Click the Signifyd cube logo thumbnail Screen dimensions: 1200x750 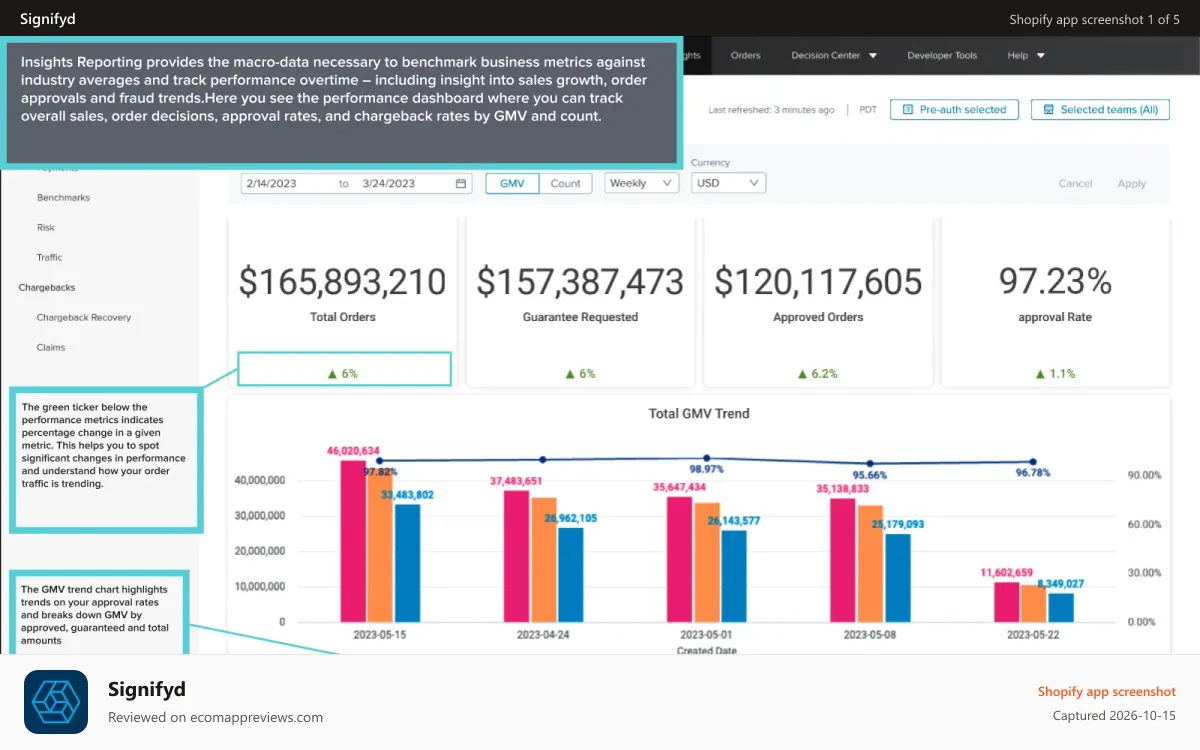(56, 702)
